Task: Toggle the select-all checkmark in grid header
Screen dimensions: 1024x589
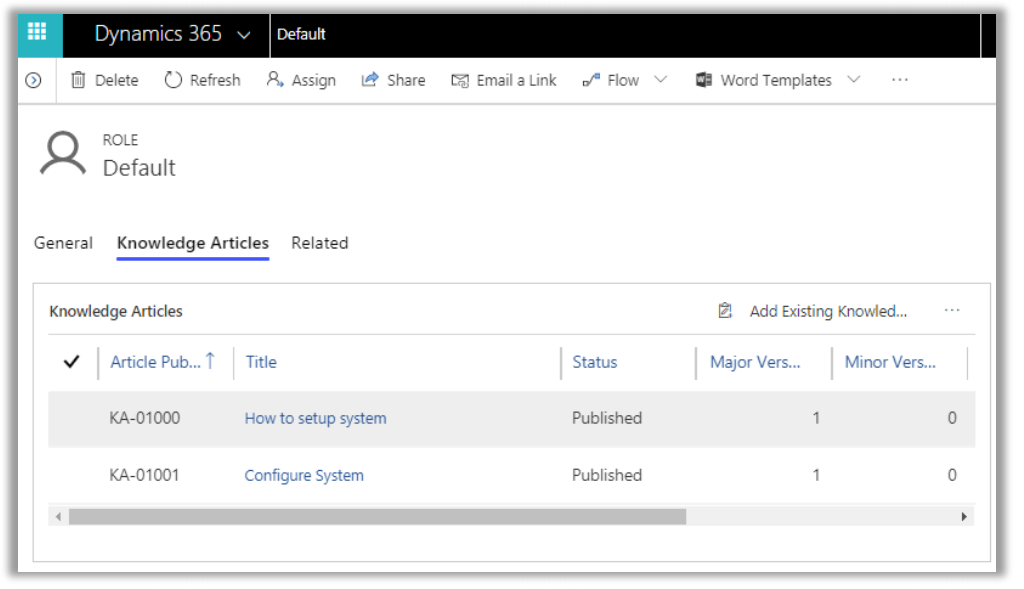Action: click(72, 362)
